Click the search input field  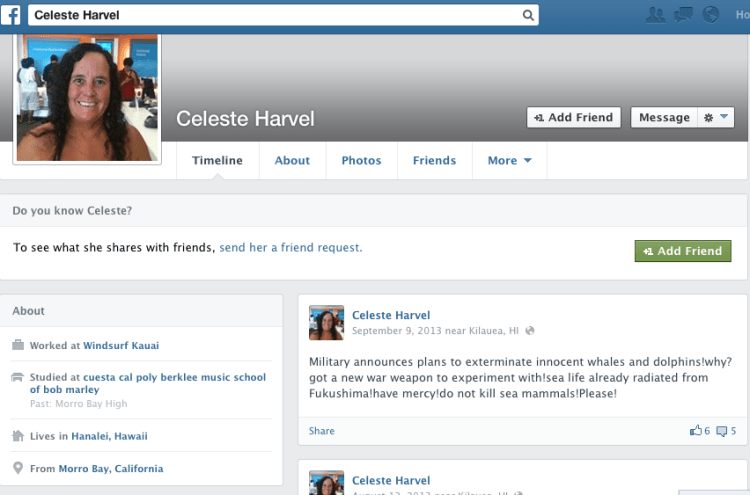click(283, 15)
